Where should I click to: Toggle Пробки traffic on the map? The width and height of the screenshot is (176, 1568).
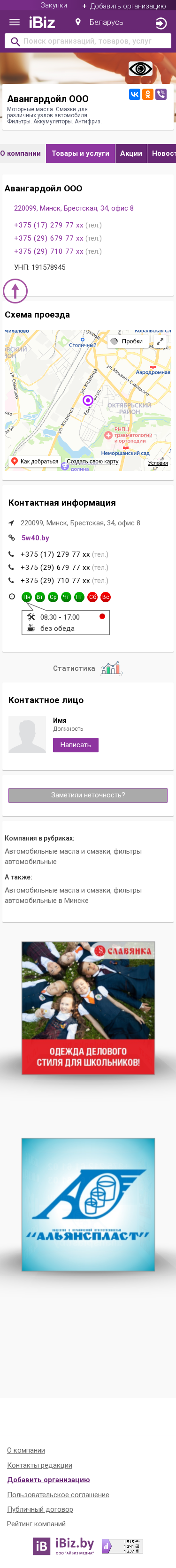tap(127, 341)
